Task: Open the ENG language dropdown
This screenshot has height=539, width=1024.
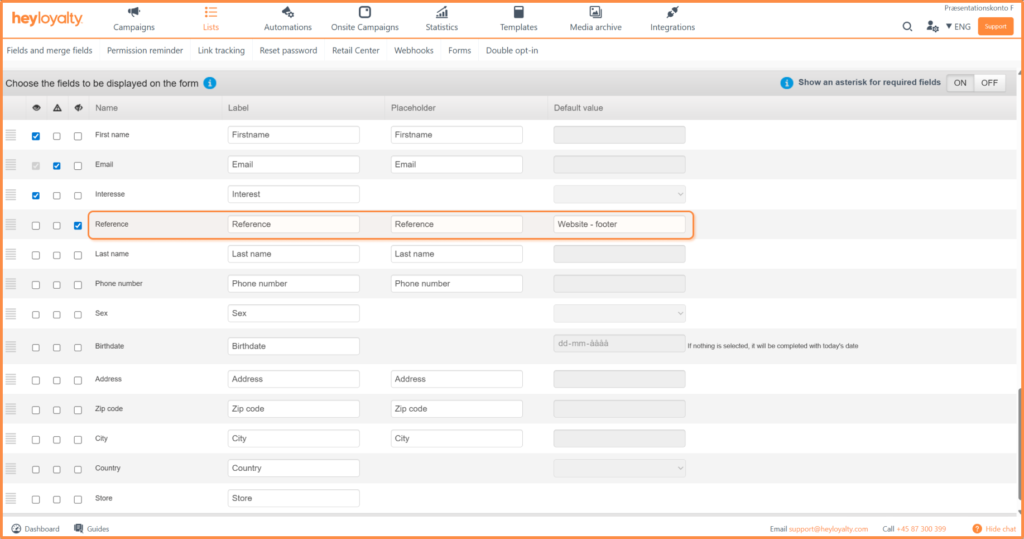Action: (958, 27)
